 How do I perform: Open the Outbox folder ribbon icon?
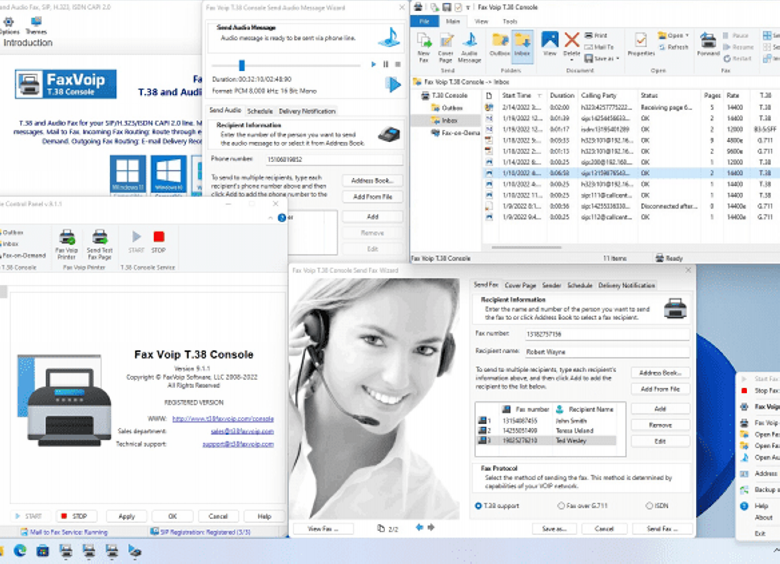[x=499, y=45]
